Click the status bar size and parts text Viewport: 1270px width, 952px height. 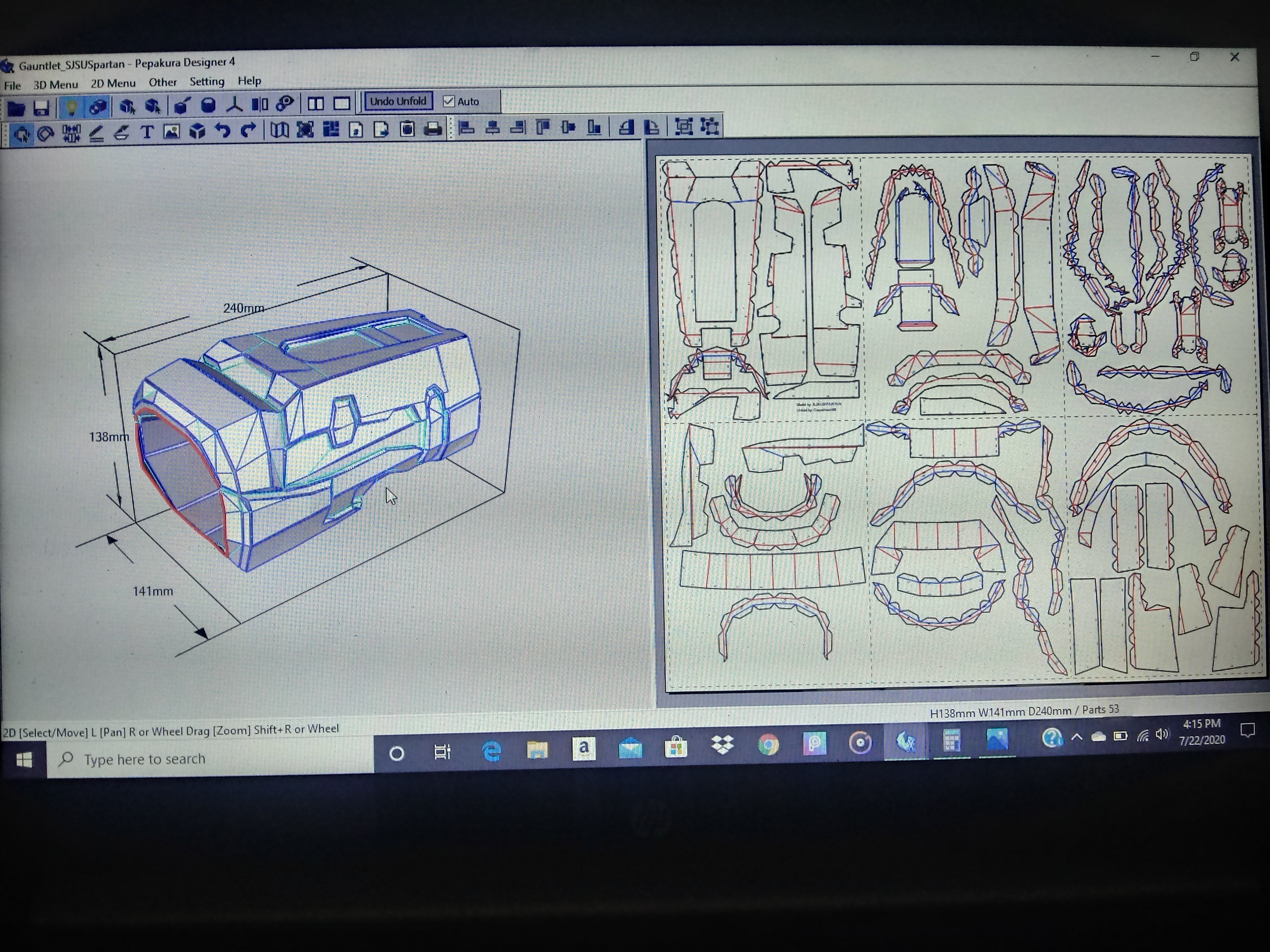1024,711
